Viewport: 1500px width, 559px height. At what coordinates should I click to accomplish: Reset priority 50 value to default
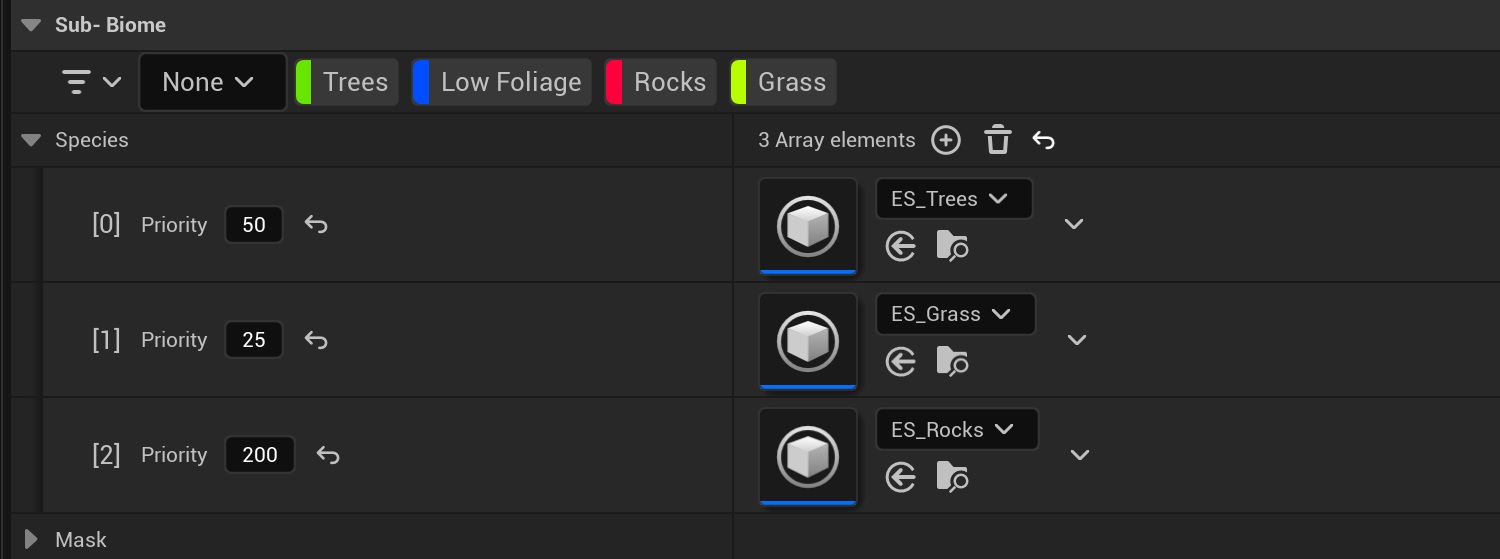(316, 225)
